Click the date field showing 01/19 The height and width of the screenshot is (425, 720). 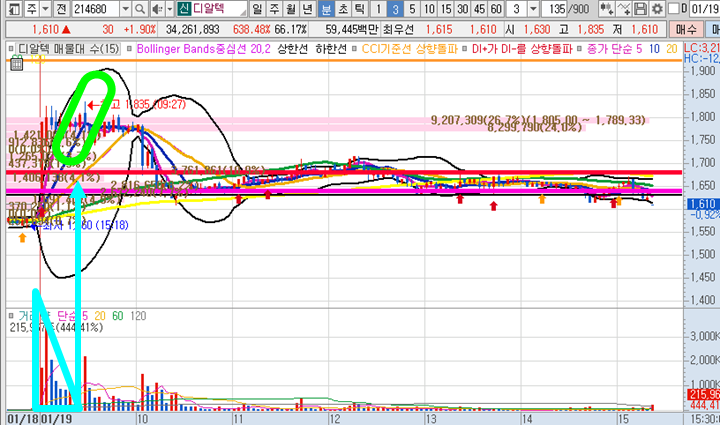pyautogui.click(x=705, y=9)
